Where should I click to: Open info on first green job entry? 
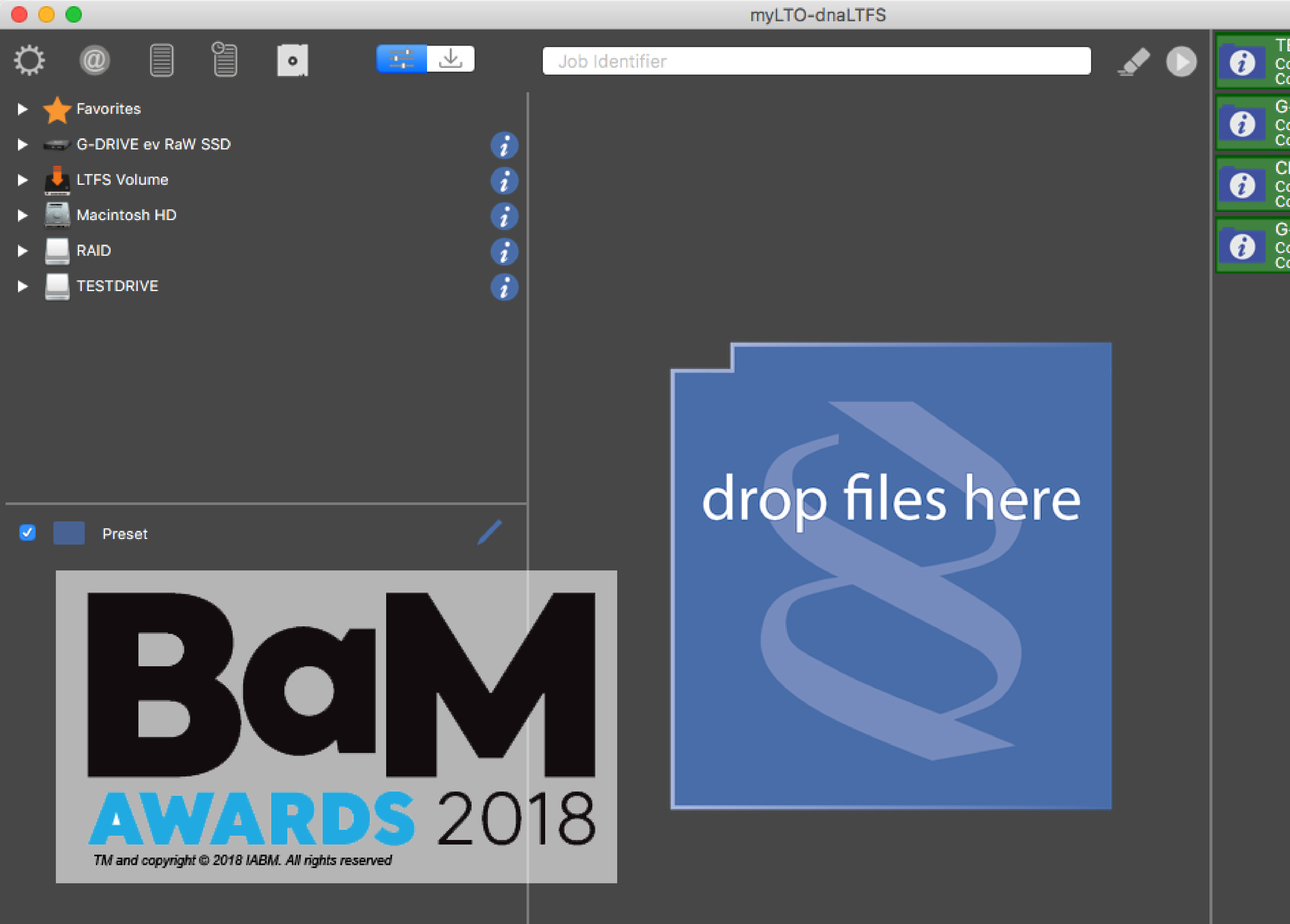(1242, 62)
